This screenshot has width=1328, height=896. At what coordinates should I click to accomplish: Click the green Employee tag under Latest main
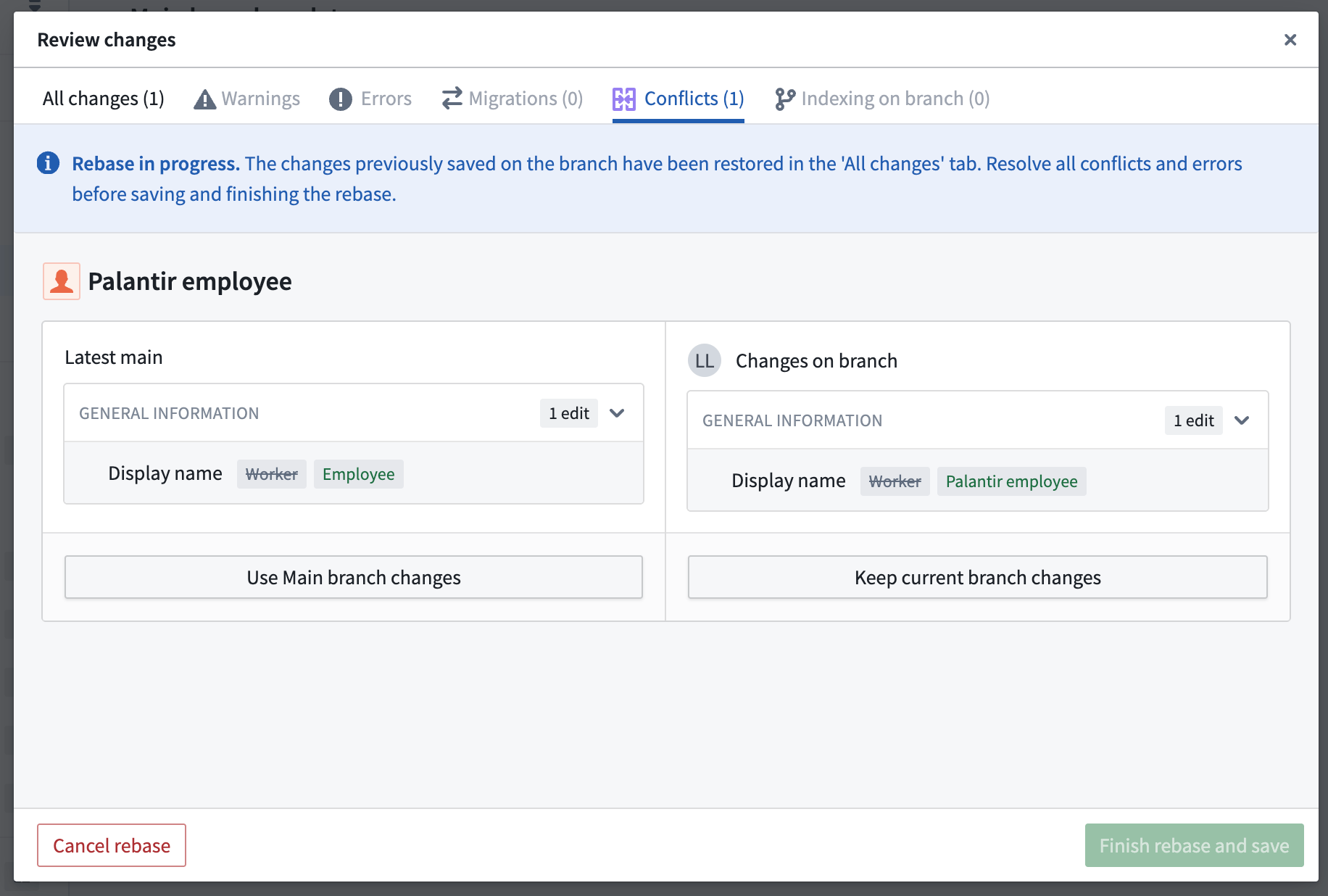(358, 474)
